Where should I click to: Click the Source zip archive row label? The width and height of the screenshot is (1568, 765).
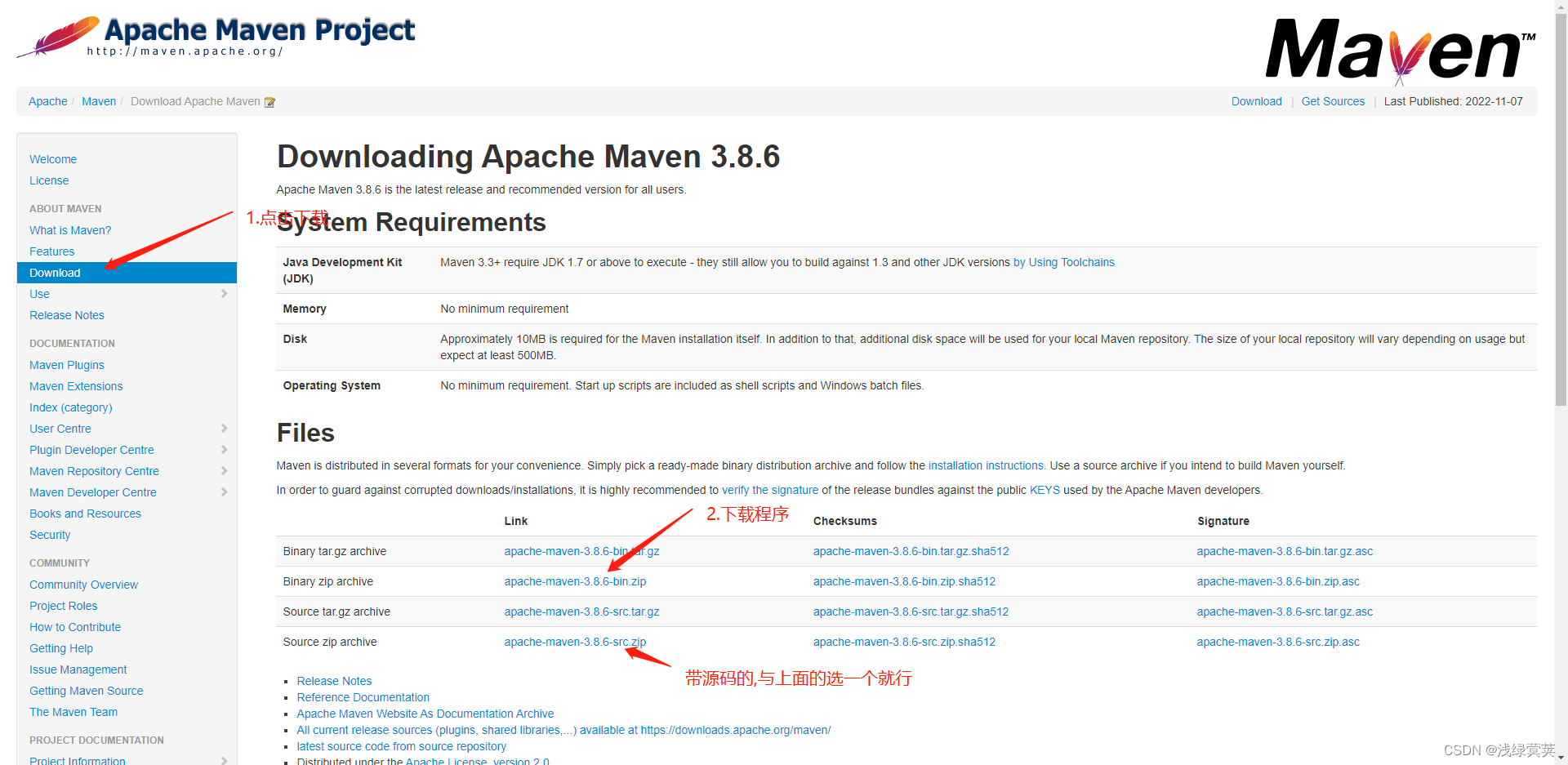330,642
